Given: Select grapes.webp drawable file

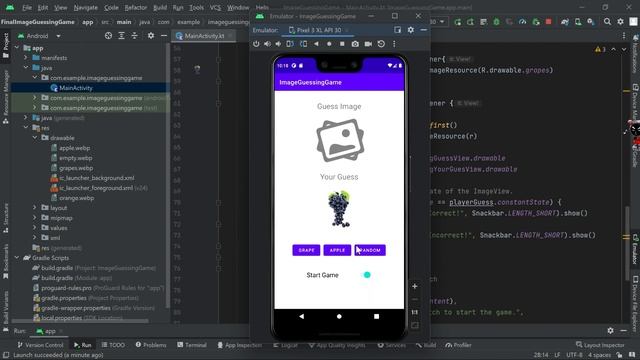Looking at the screenshot, I should click(76, 168).
